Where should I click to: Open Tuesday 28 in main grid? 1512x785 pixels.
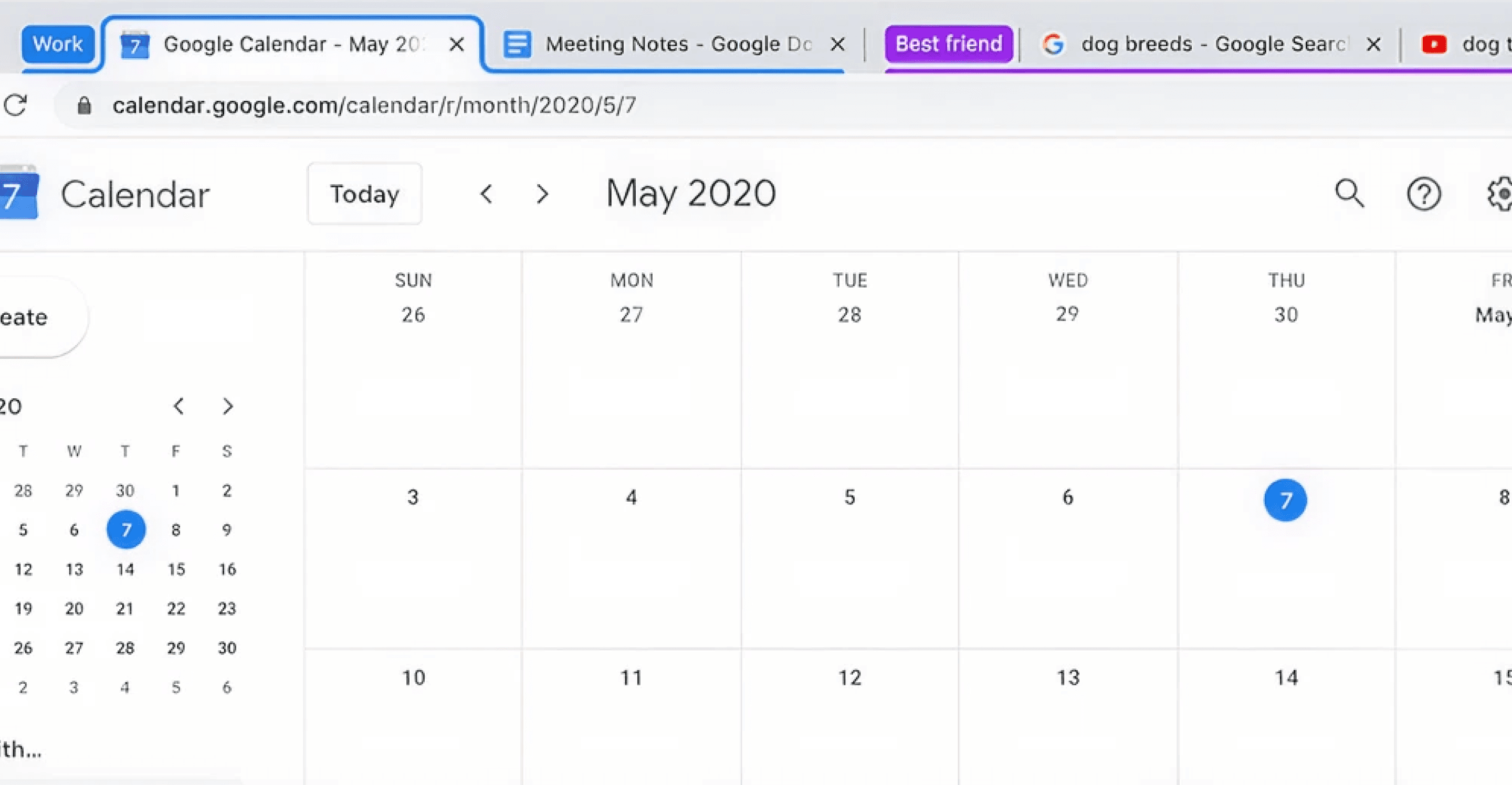point(849,315)
